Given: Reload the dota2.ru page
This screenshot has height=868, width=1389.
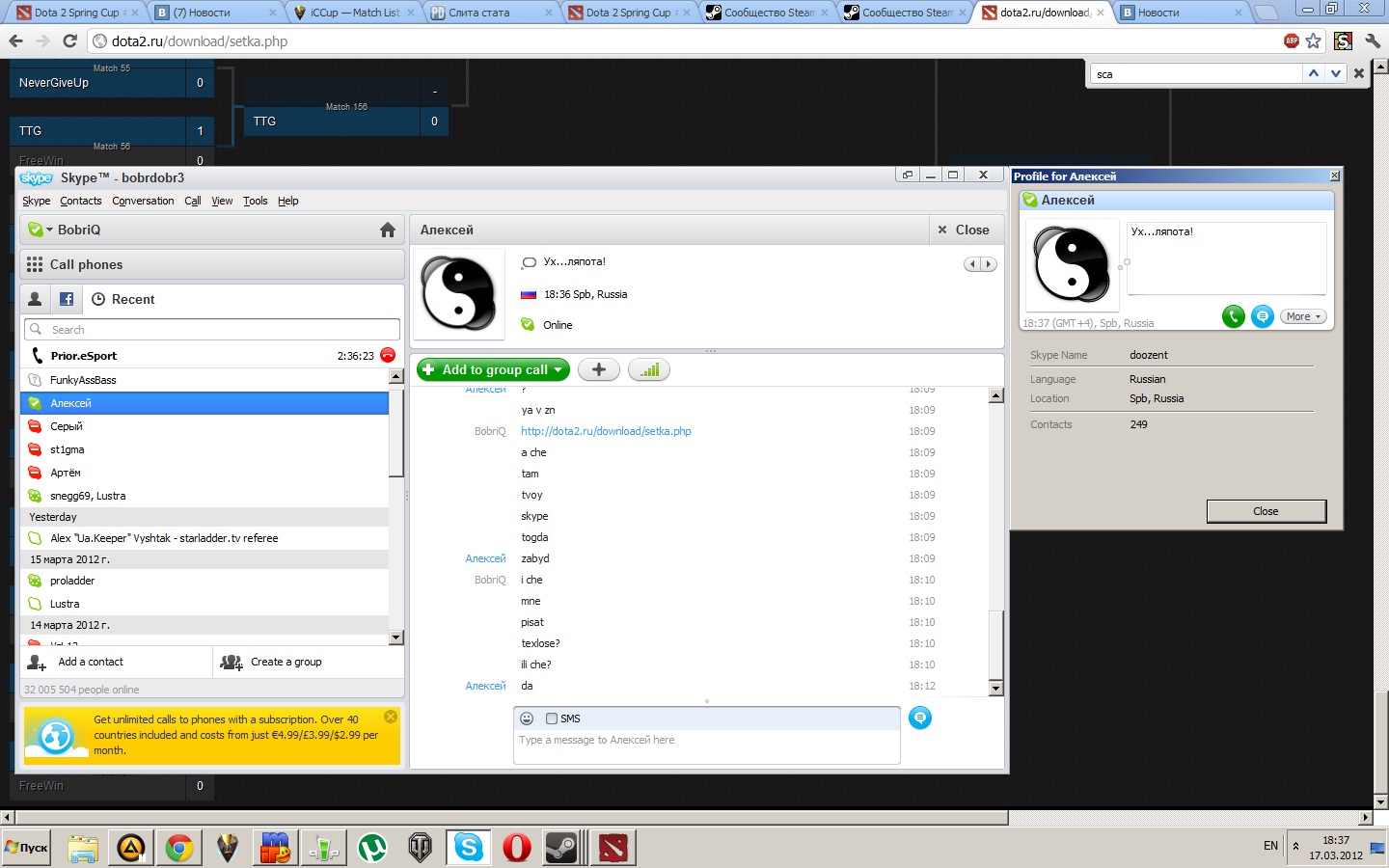Looking at the screenshot, I should (69, 41).
